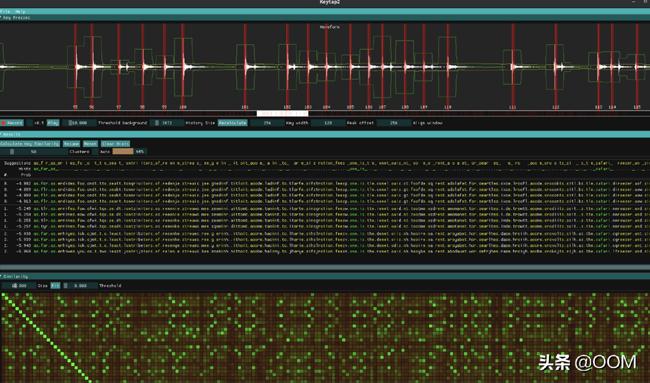650x383 pixels.
Task: Click the Play button
Action: [x=53, y=123]
